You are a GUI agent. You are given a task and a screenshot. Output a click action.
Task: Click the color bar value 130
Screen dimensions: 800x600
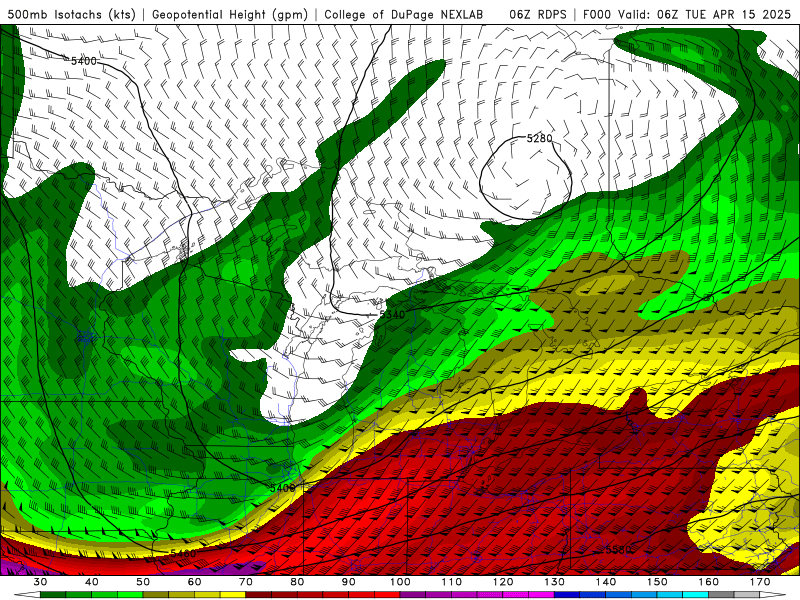(554, 582)
